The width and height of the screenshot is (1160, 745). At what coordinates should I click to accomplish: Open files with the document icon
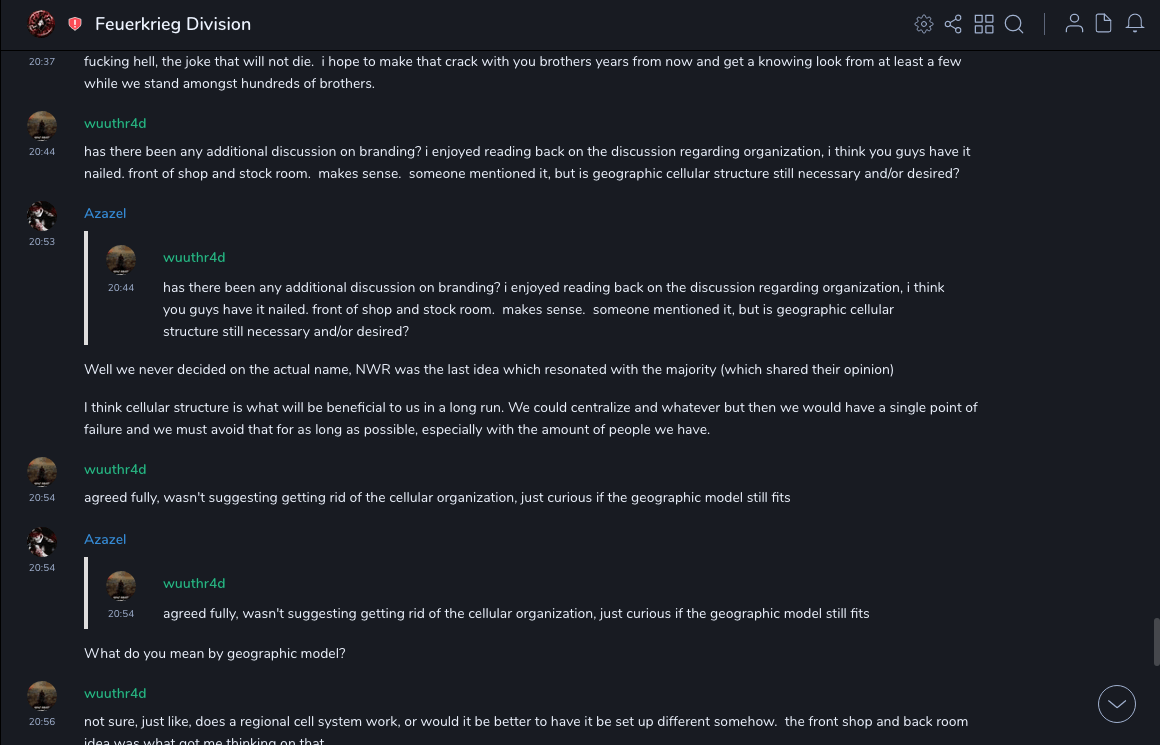click(1104, 24)
